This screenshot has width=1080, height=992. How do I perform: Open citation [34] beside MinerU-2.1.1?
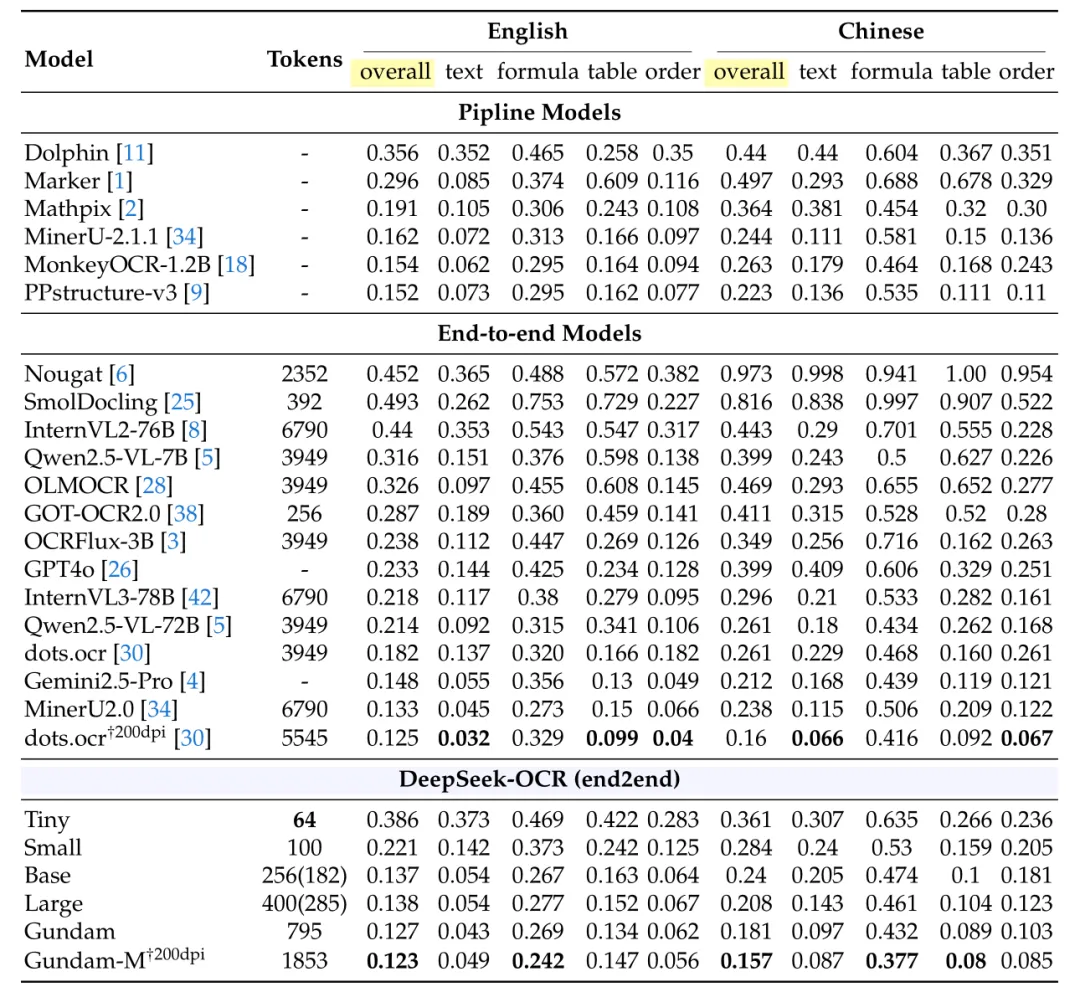point(185,237)
